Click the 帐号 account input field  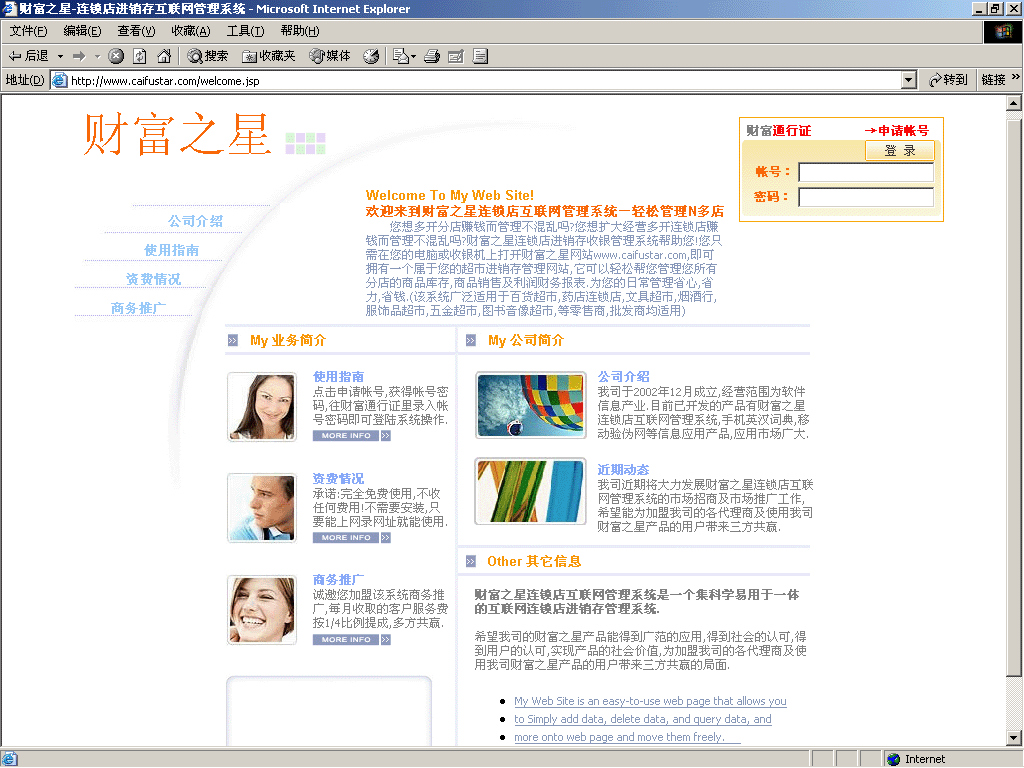tap(865, 172)
